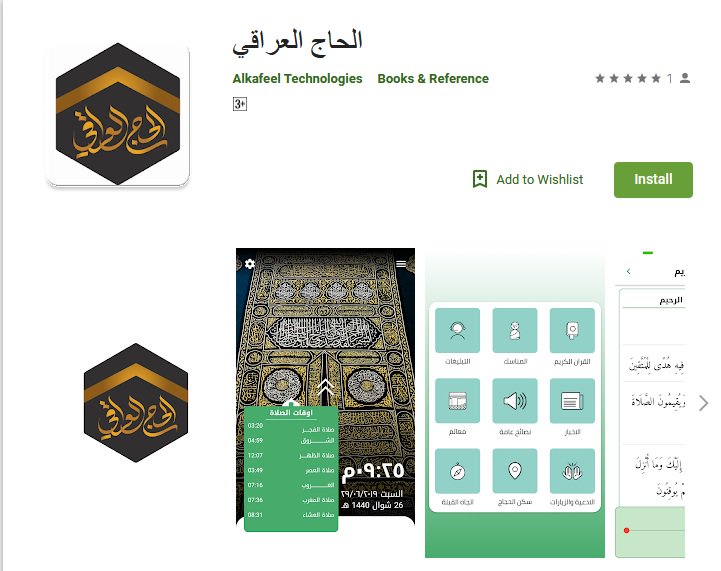The height and width of the screenshot is (571, 721).
Task: Click the Holy Quran tile icon
Action: (x=572, y=331)
